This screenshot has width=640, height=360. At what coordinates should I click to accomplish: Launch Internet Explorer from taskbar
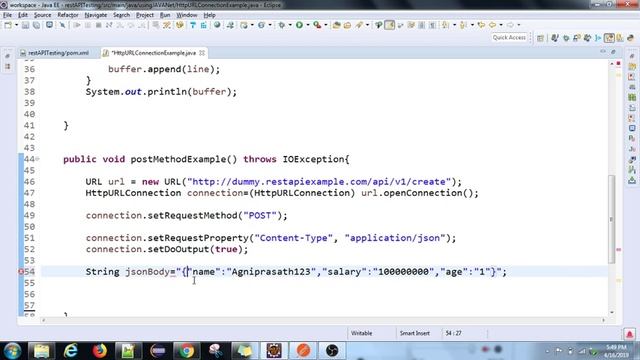[71, 351]
